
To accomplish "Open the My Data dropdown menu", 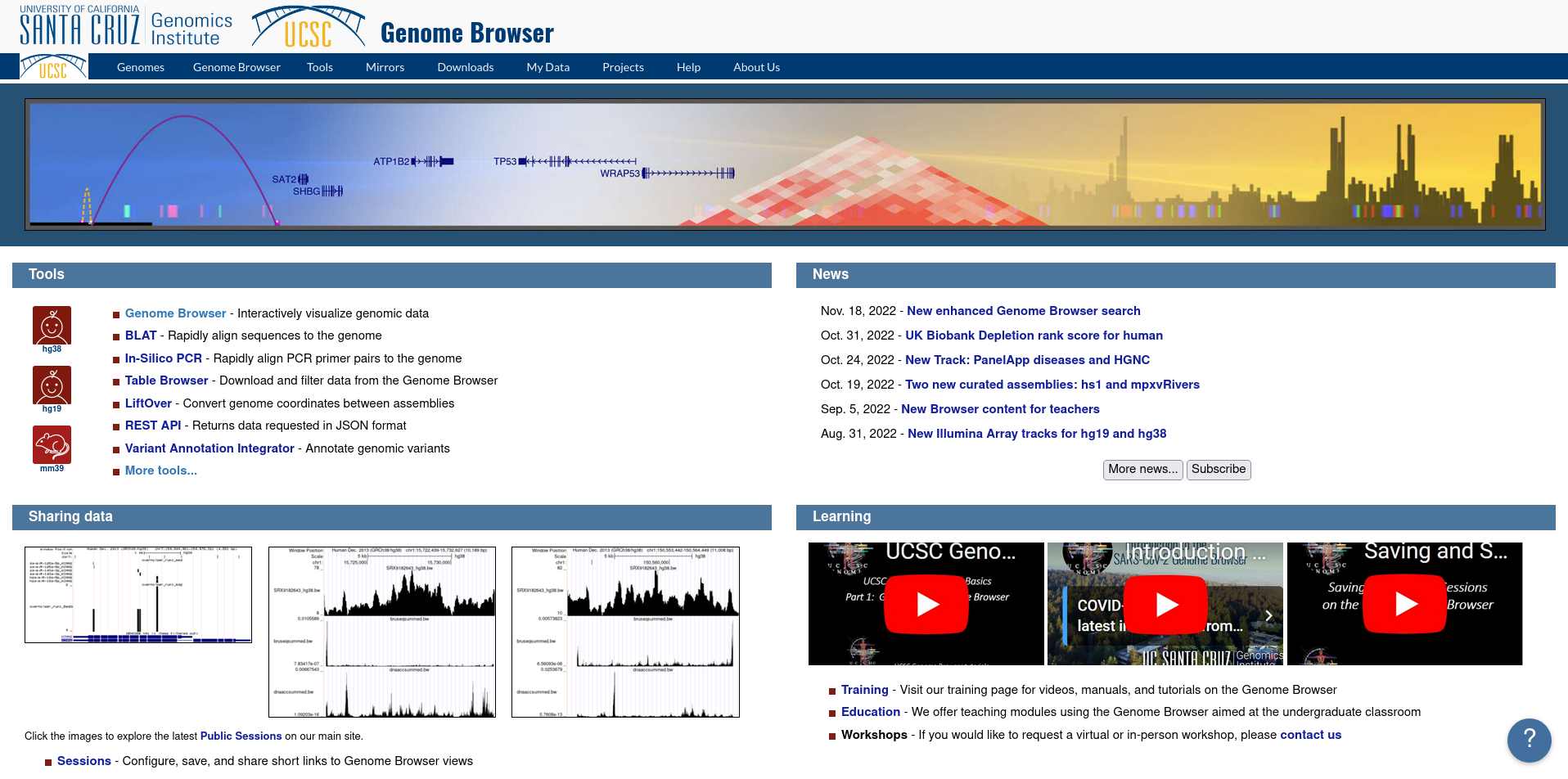I will click(x=547, y=67).
